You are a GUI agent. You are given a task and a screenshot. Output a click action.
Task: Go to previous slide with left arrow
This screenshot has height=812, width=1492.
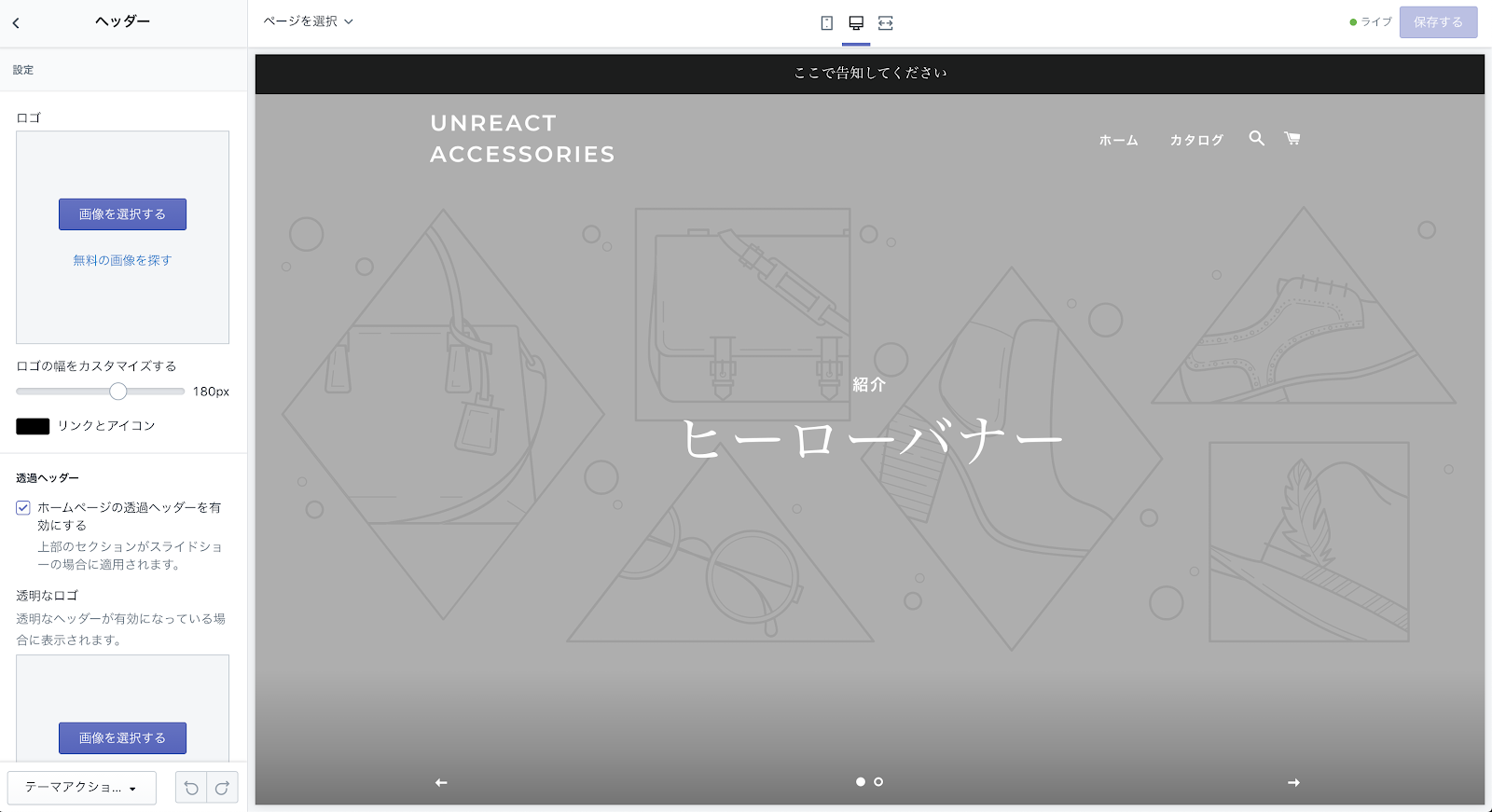coord(441,782)
